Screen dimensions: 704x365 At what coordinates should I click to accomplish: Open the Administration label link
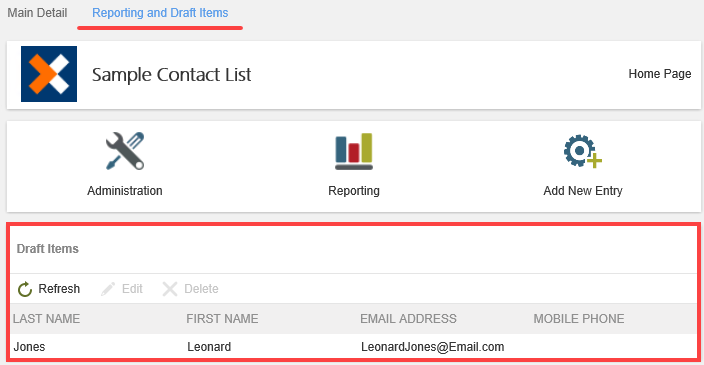click(x=125, y=191)
